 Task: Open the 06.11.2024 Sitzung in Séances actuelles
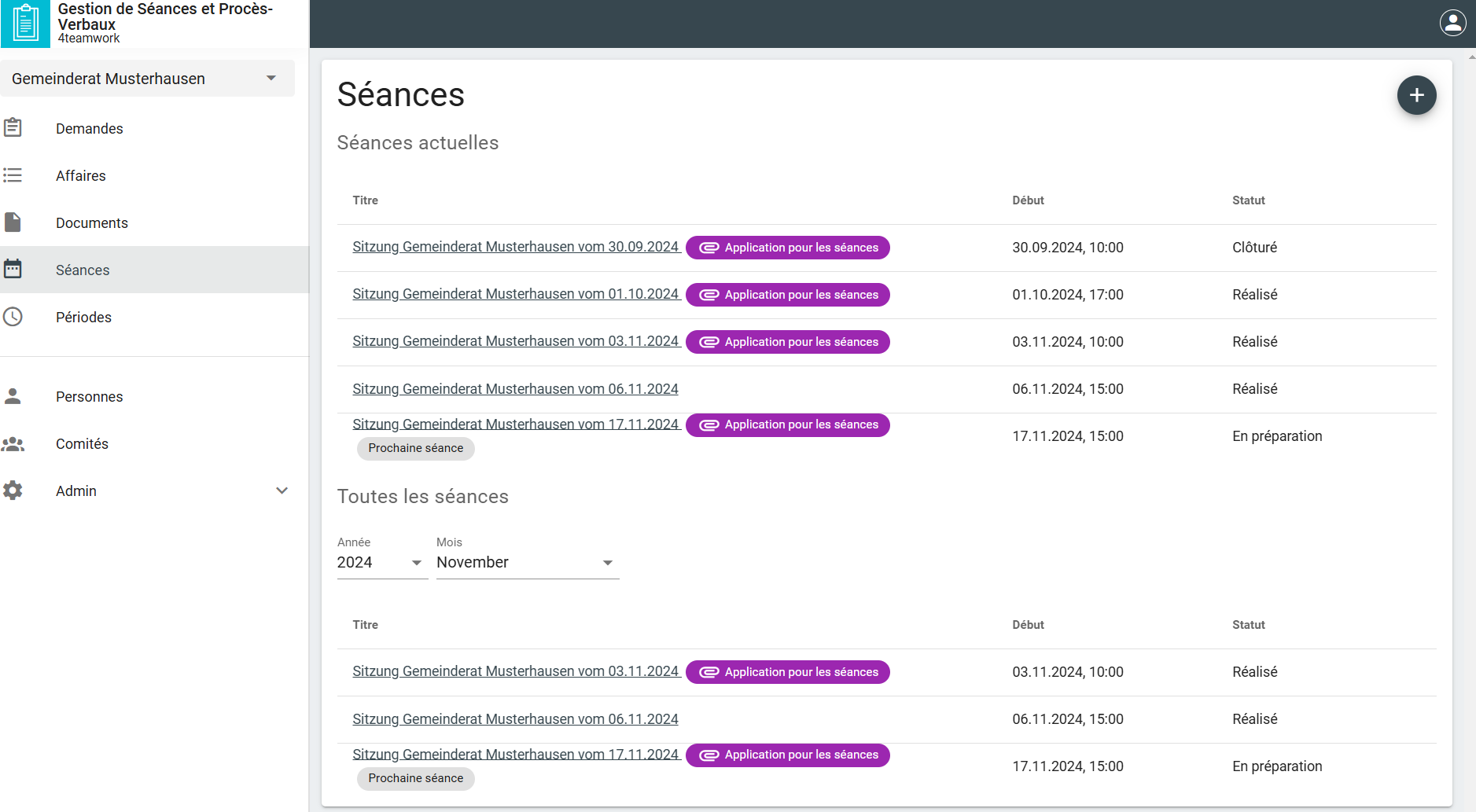[x=515, y=389]
